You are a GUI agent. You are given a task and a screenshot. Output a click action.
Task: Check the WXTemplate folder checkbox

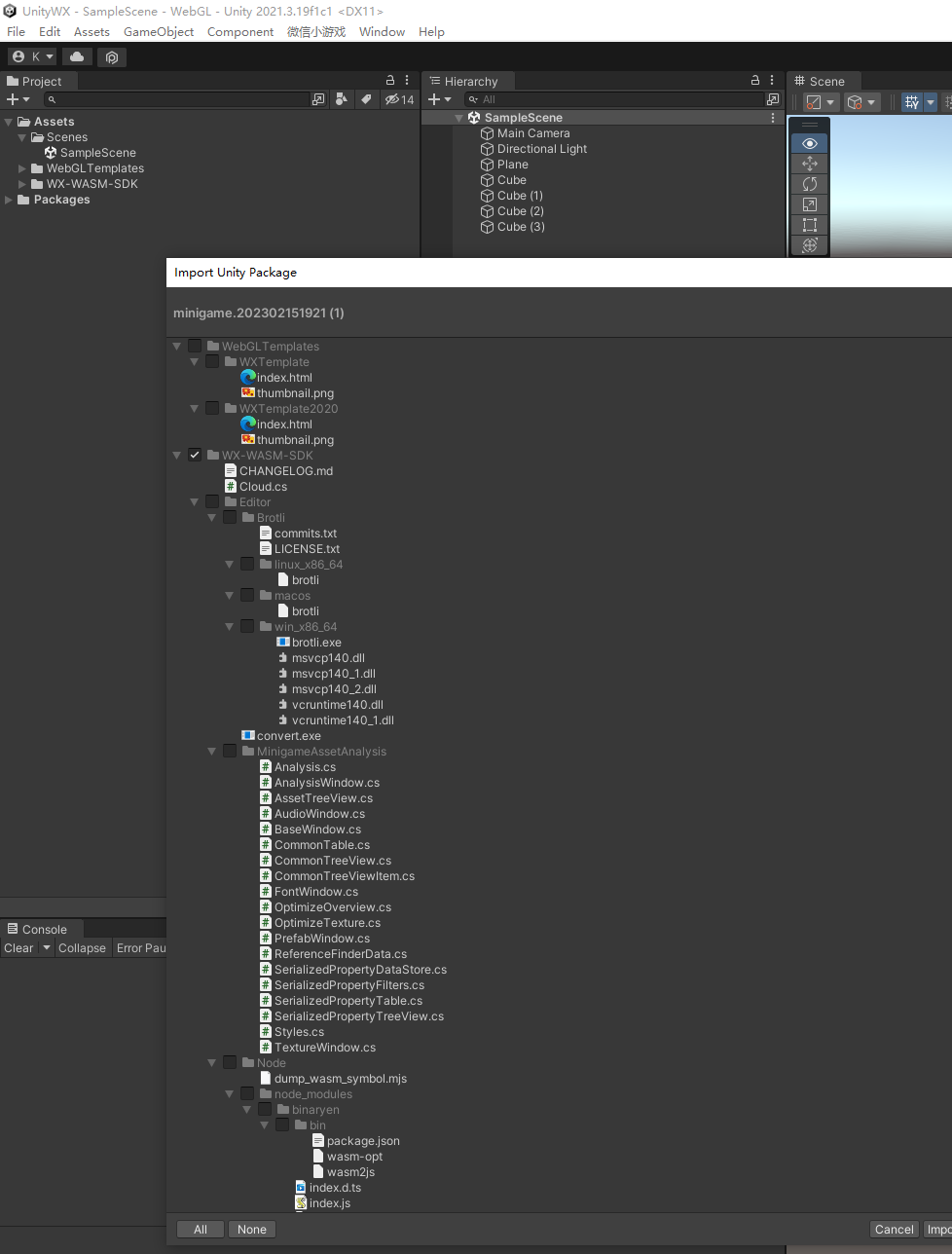(x=212, y=361)
